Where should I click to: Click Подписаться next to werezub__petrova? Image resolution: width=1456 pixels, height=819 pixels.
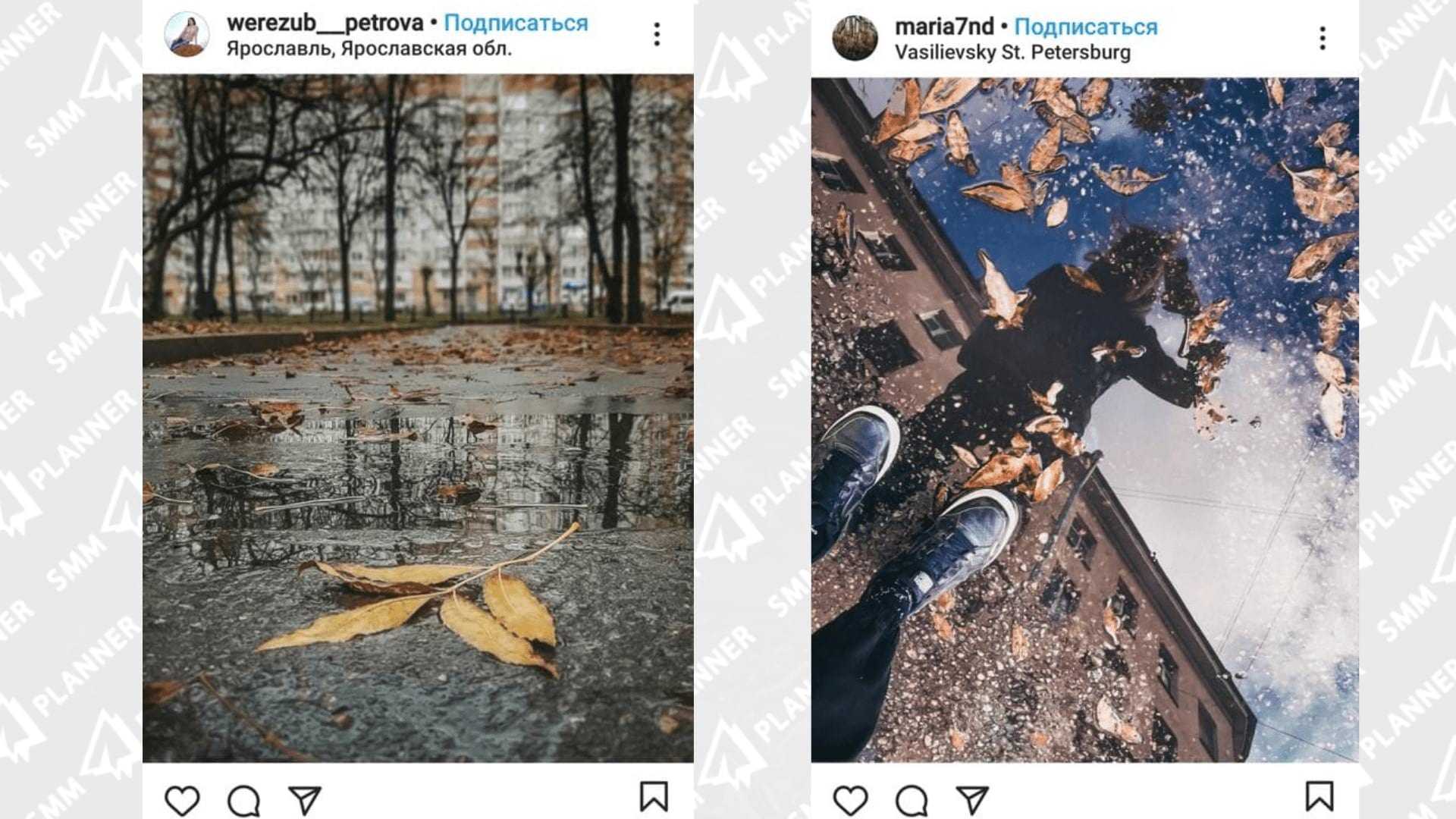(516, 24)
